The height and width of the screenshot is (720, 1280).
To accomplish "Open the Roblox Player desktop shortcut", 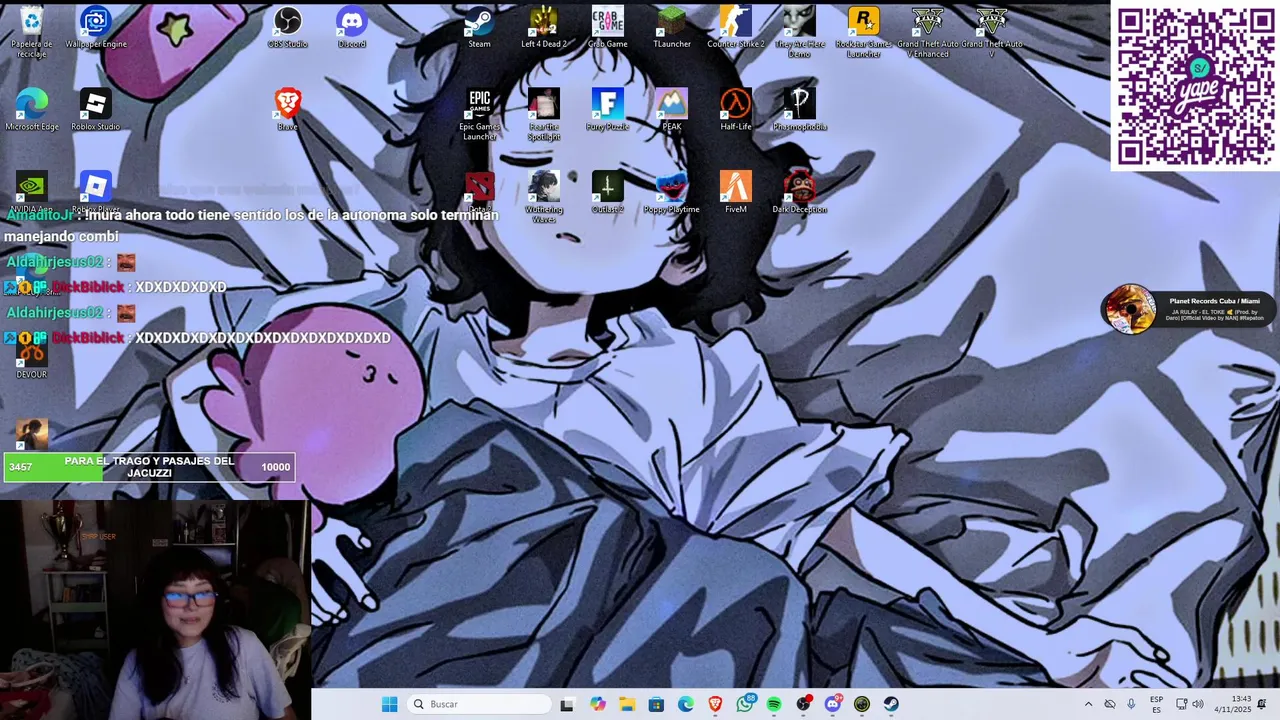I will [x=96, y=192].
